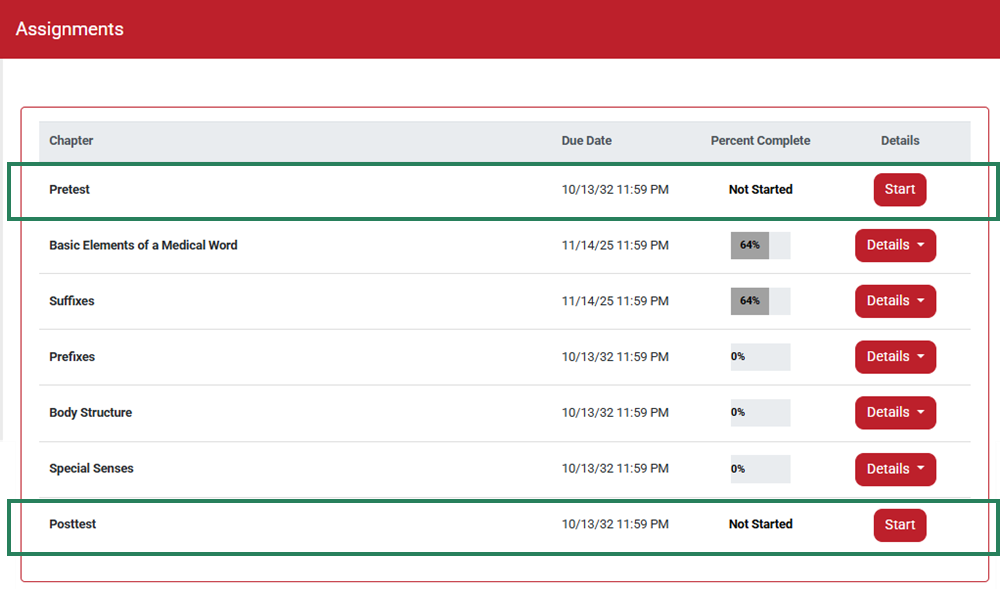Click the 64% progress bar for Suffixes
Viewport: 1000px width, 589px height.
tap(760, 301)
